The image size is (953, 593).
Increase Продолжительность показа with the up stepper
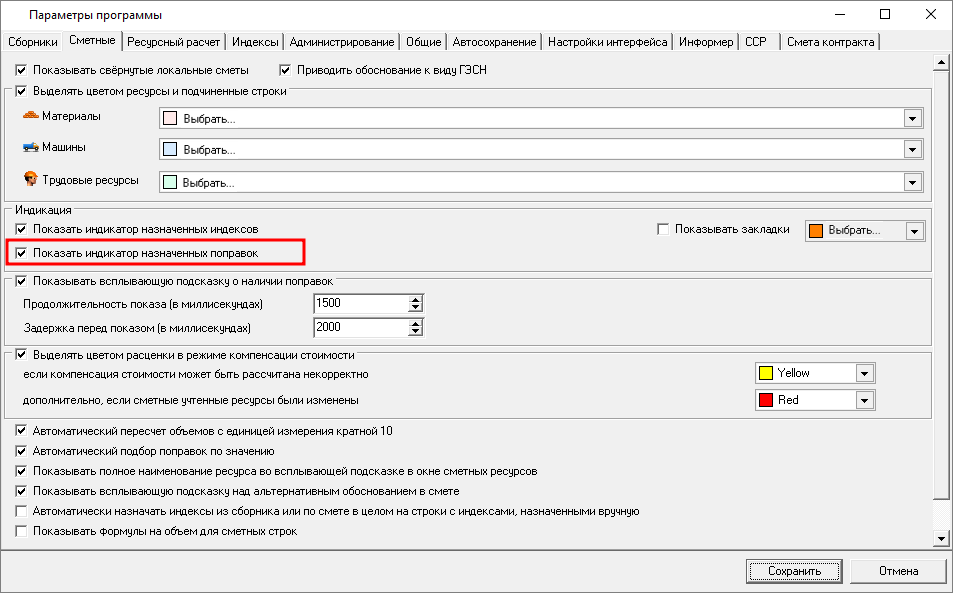tap(416, 298)
